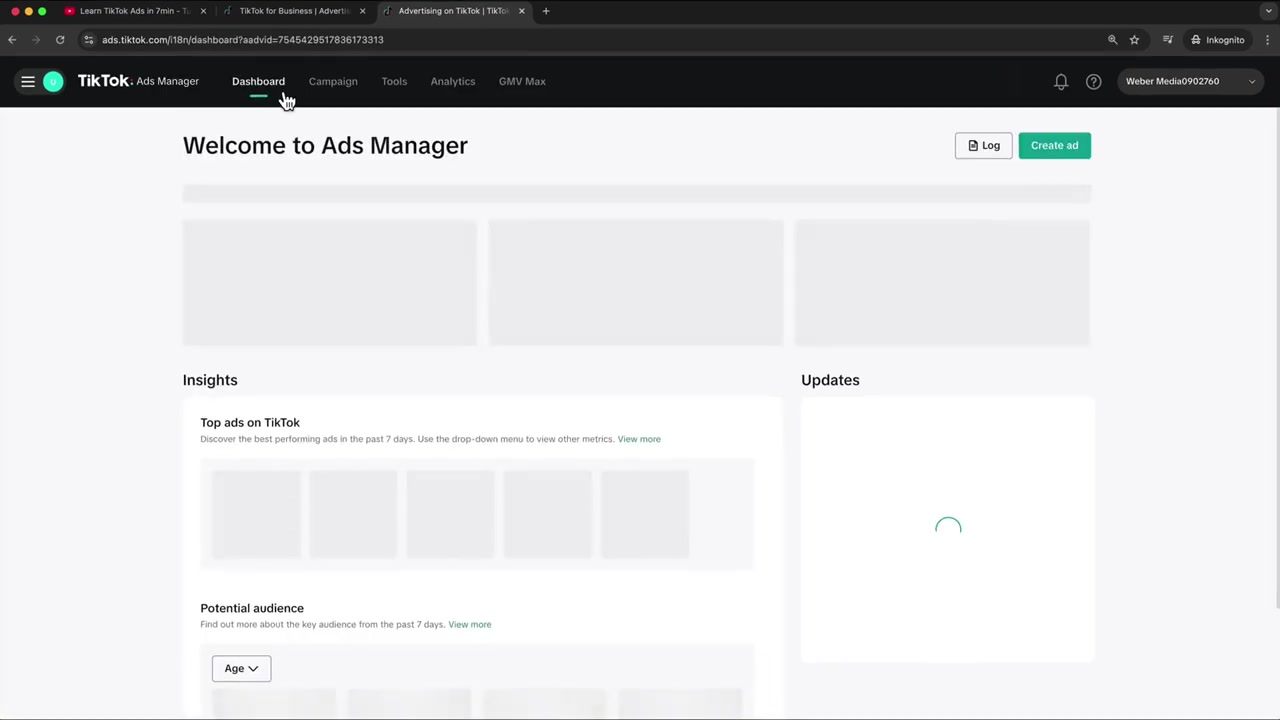This screenshot has height=720, width=1280.
Task: Click the TikTok Ads Manager logo
Action: 138,81
